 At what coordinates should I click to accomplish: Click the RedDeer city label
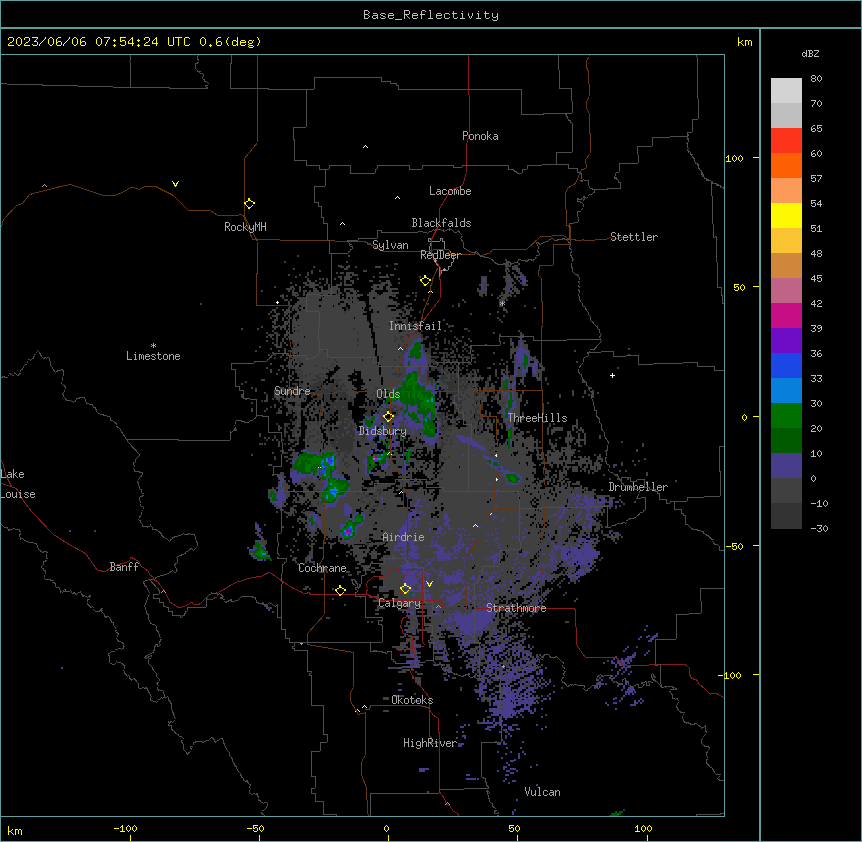coord(440,255)
